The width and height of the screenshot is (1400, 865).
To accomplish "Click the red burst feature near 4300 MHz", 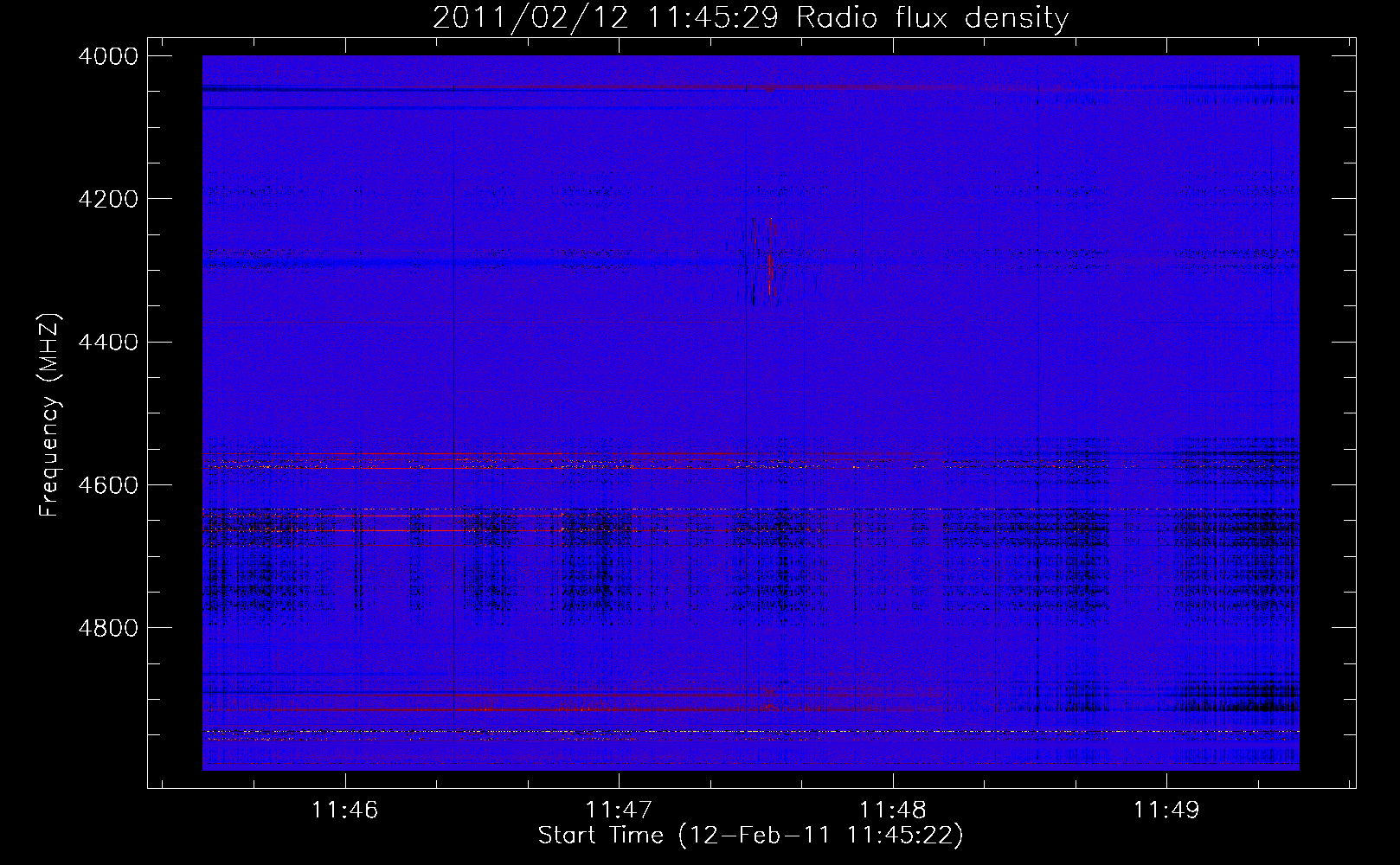I will coord(769,259).
